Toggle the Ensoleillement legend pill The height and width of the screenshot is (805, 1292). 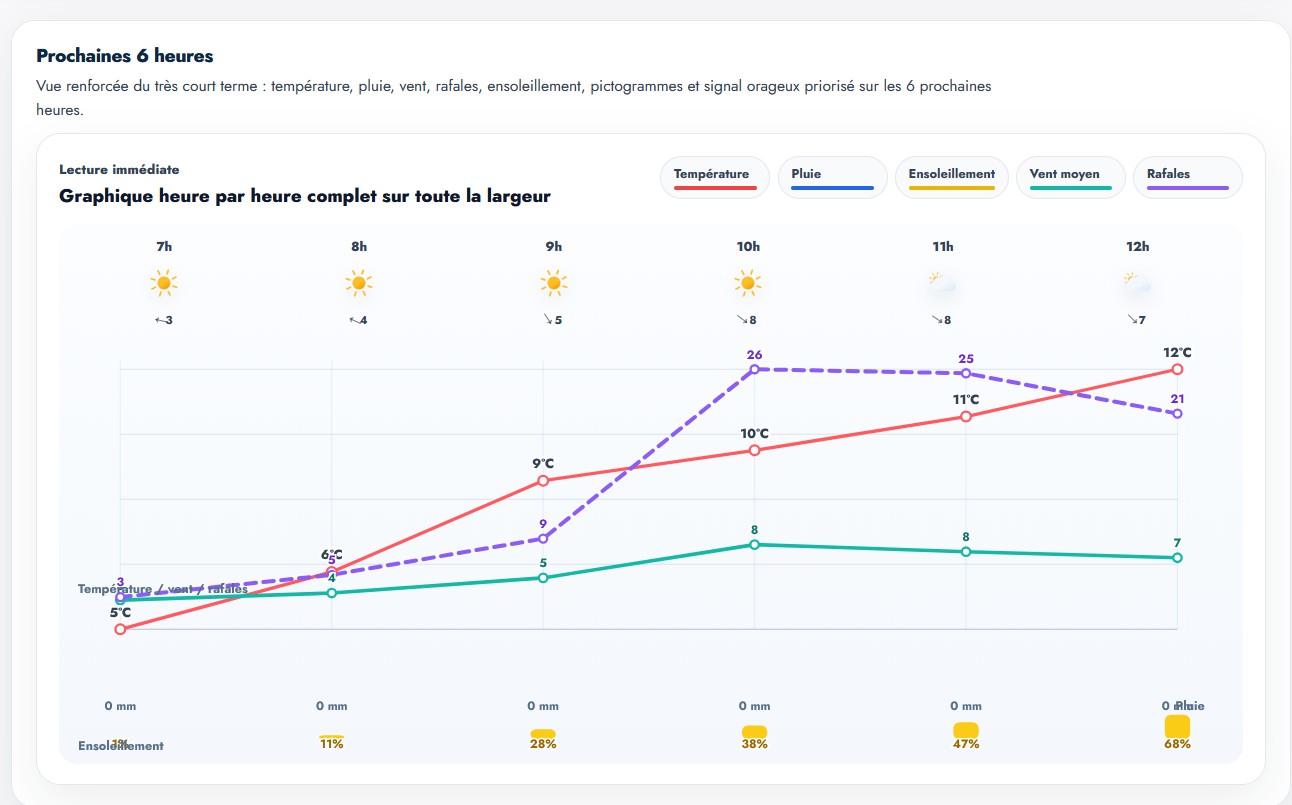[951, 177]
